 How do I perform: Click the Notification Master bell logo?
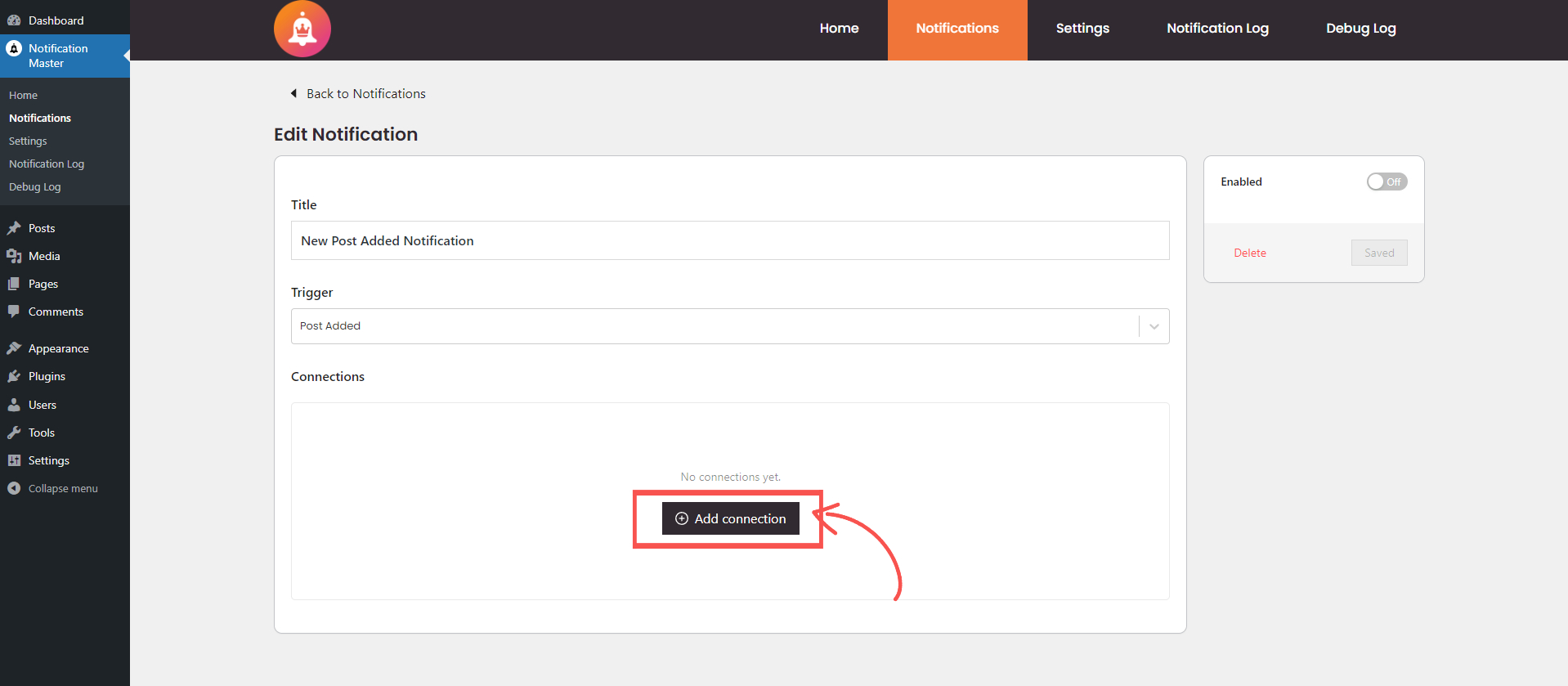(302, 29)
